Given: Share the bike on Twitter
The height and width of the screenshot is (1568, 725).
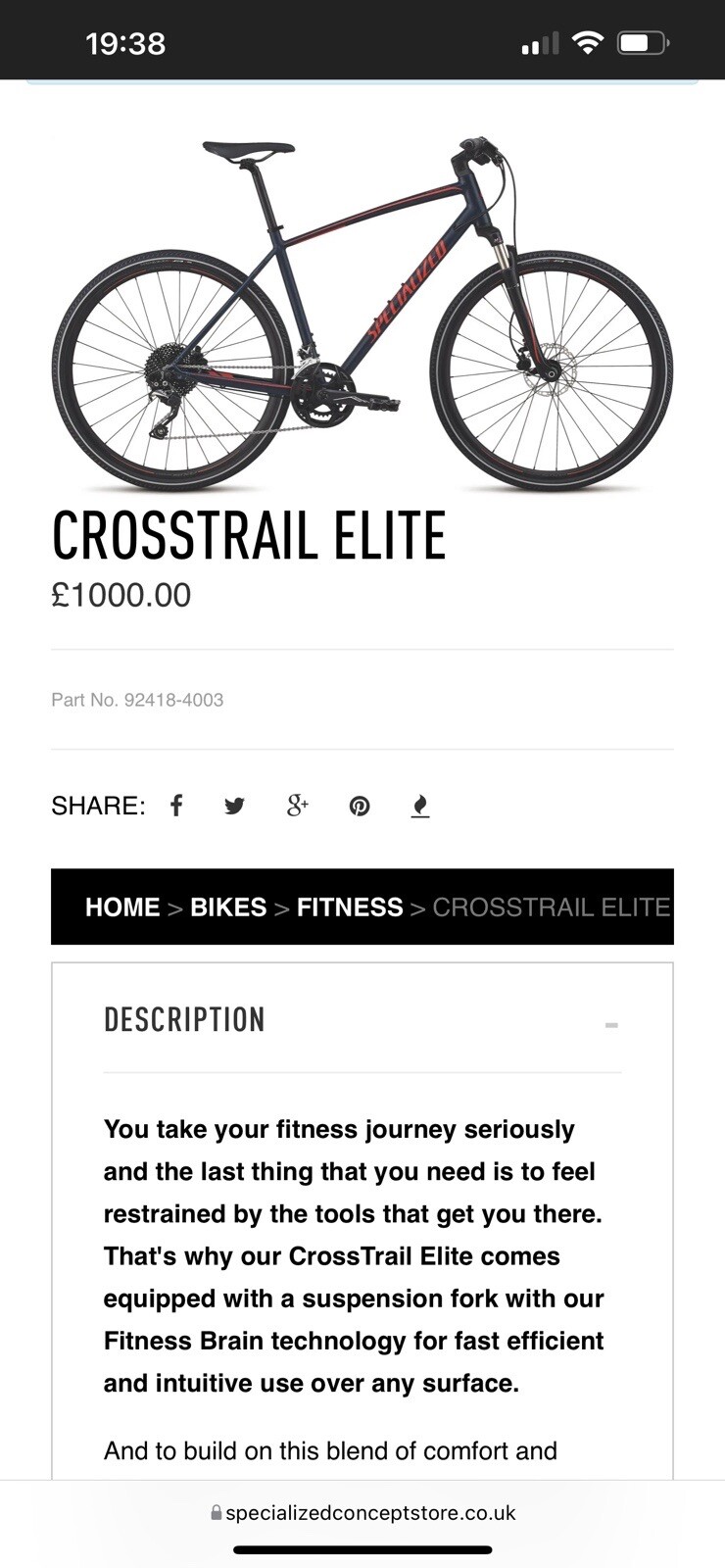Looking at the screenshot, I should [235, 805].
